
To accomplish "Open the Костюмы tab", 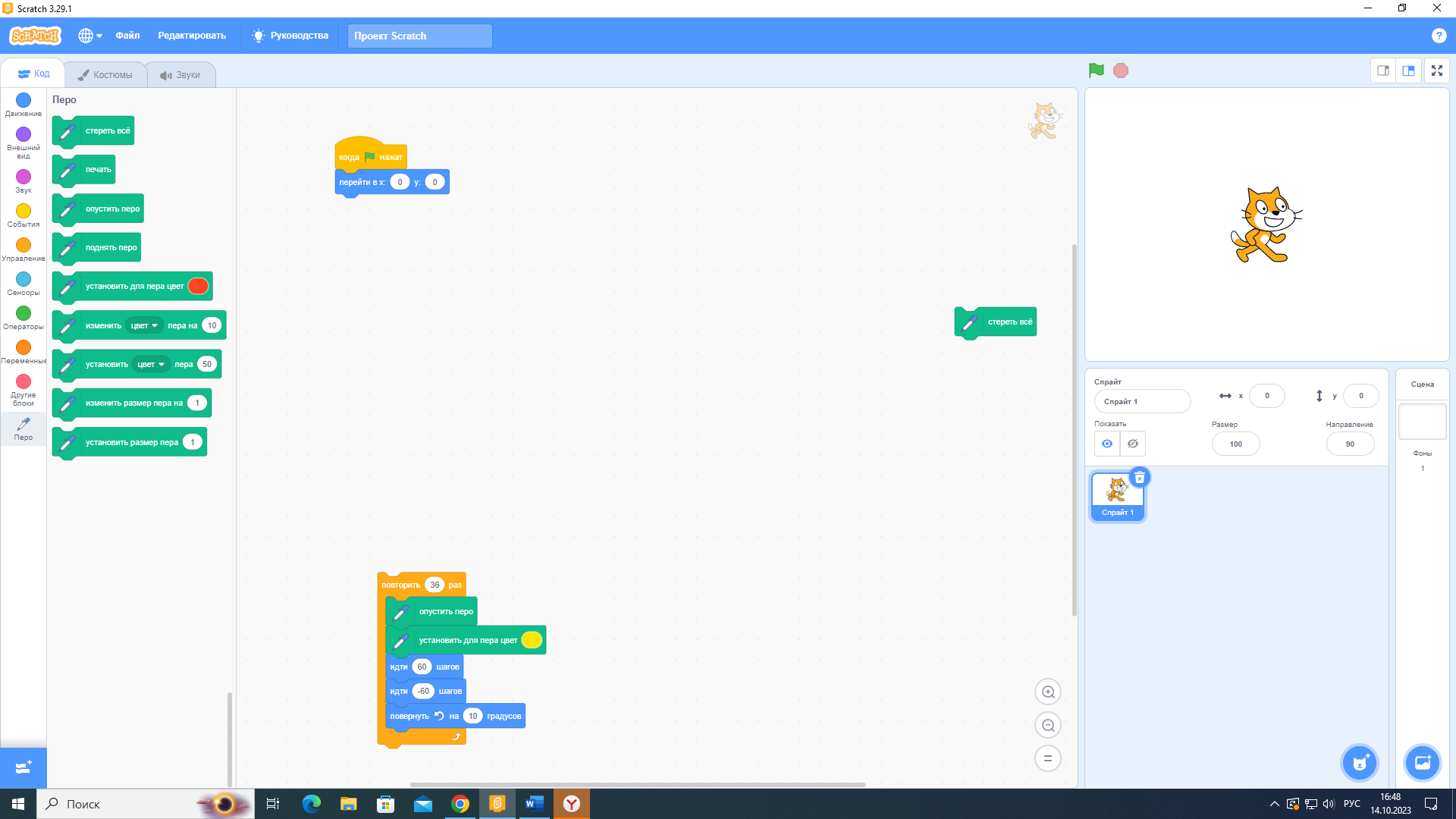I will (x=105, y=74).
